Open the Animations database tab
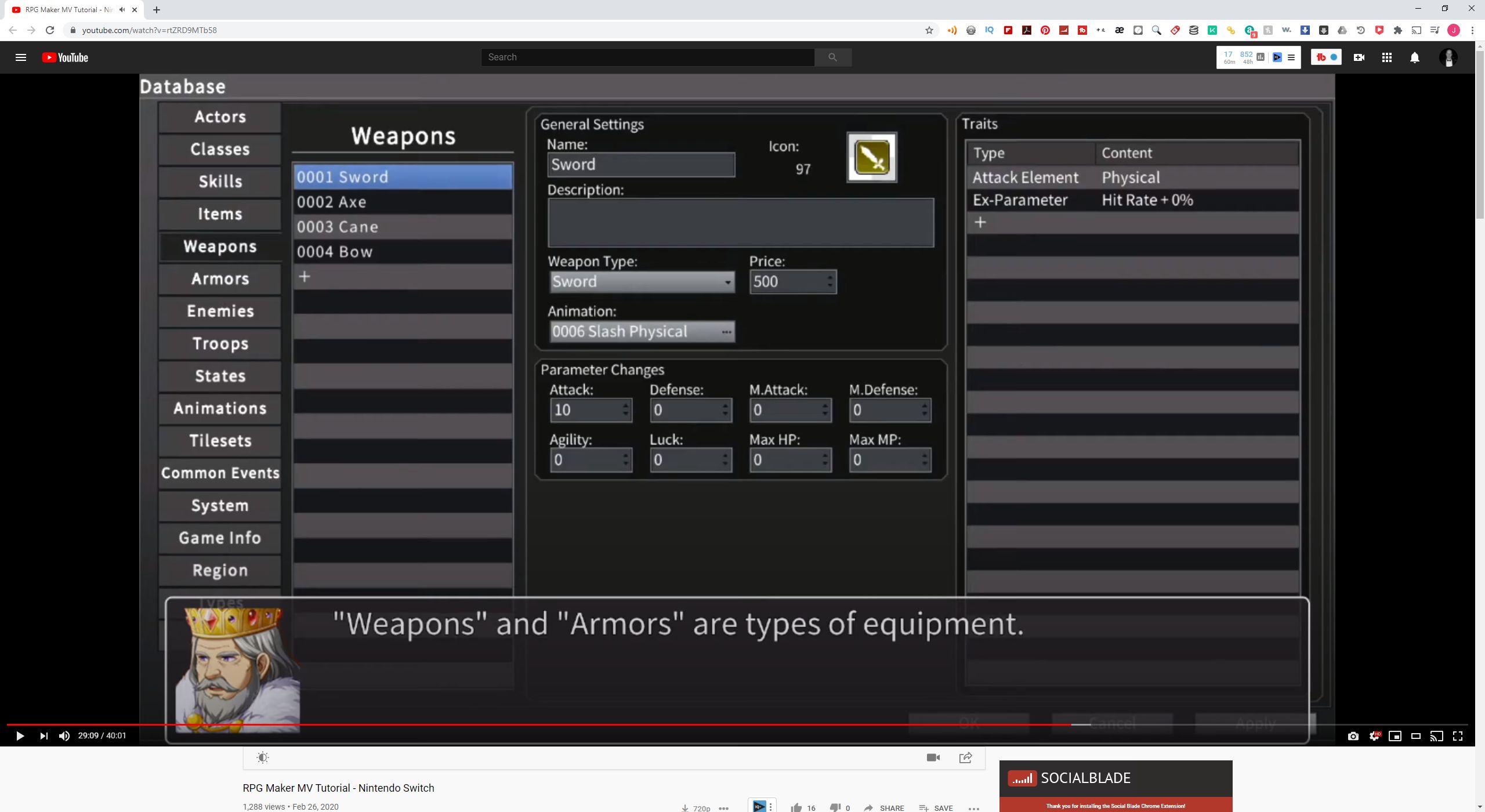 click(220, 408)
